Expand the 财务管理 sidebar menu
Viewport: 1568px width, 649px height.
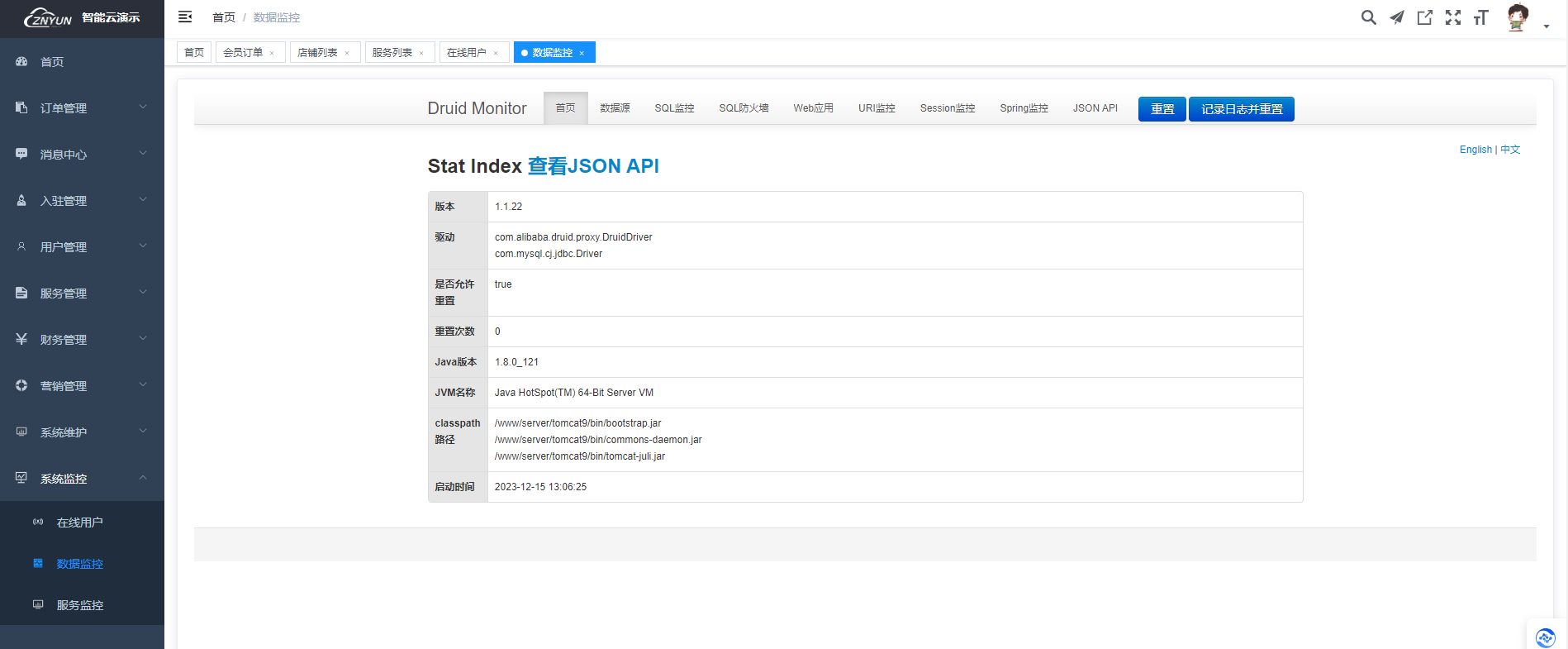click(x=82, y=340)
